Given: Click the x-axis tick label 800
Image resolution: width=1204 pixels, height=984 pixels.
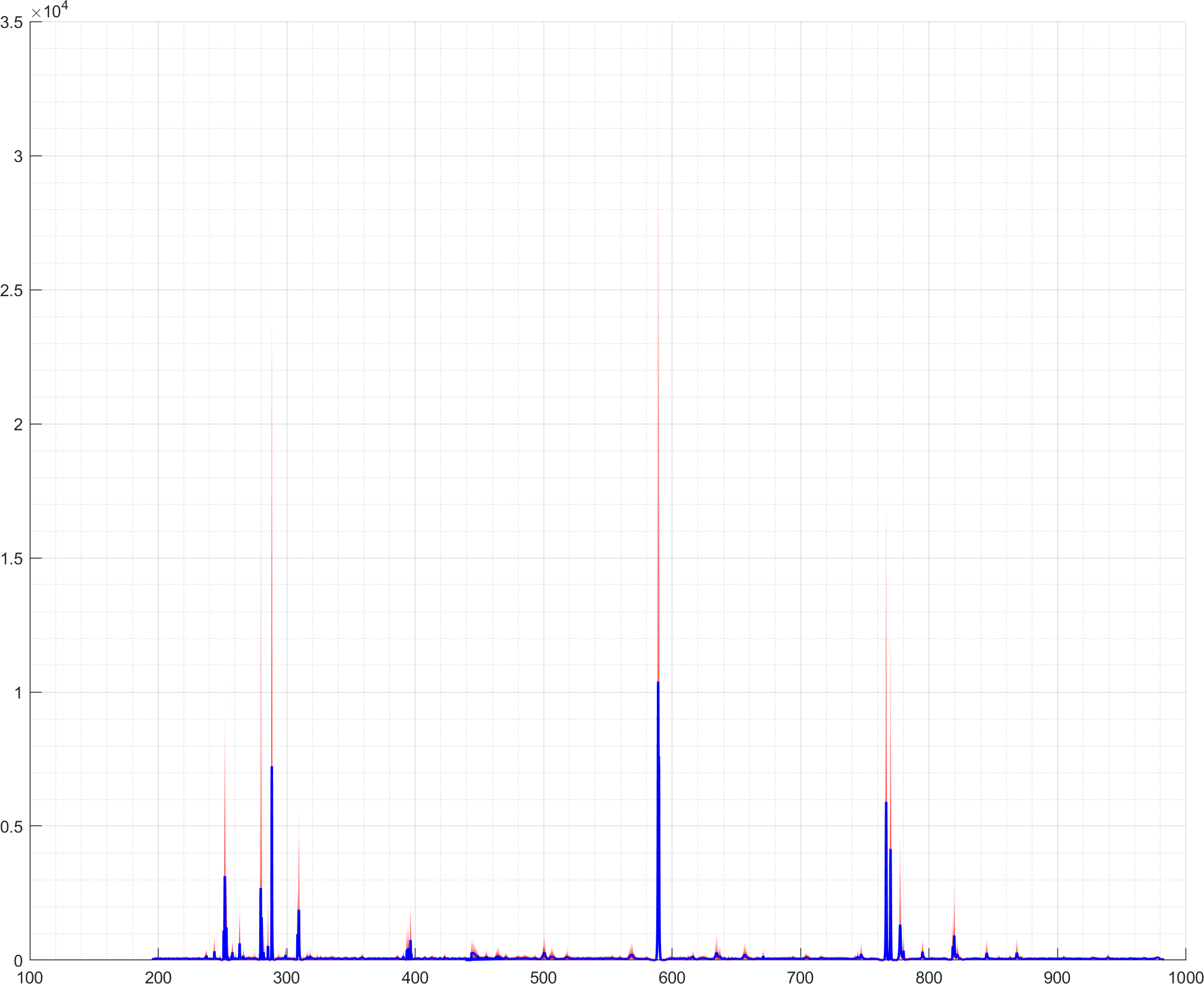Looking at the screenshot, I should (x=929, y=977).
